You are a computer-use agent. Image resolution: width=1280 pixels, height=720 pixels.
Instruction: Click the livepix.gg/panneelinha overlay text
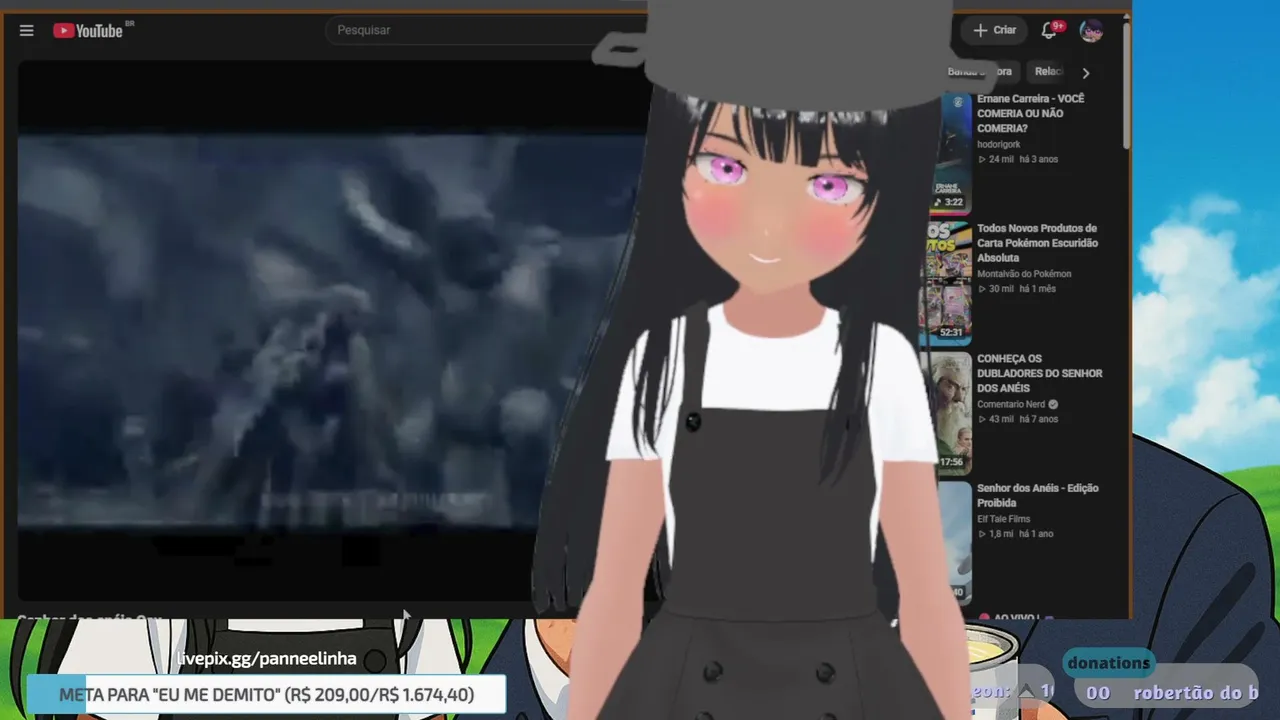tap(266, 659)
